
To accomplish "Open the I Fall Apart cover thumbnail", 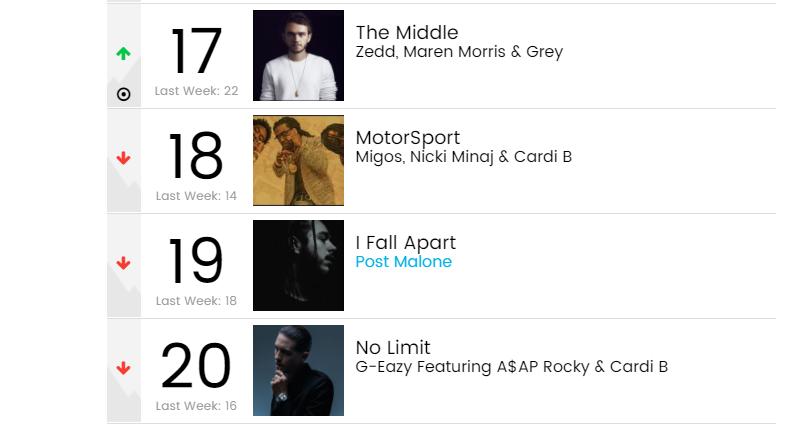I will 298,266.
